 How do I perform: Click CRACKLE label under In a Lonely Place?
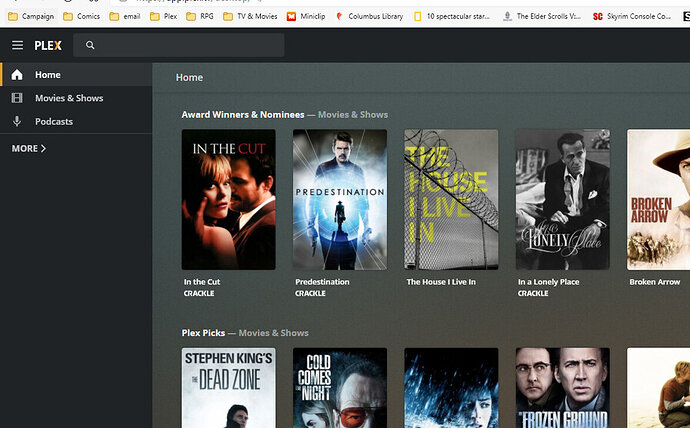[533, 293]
